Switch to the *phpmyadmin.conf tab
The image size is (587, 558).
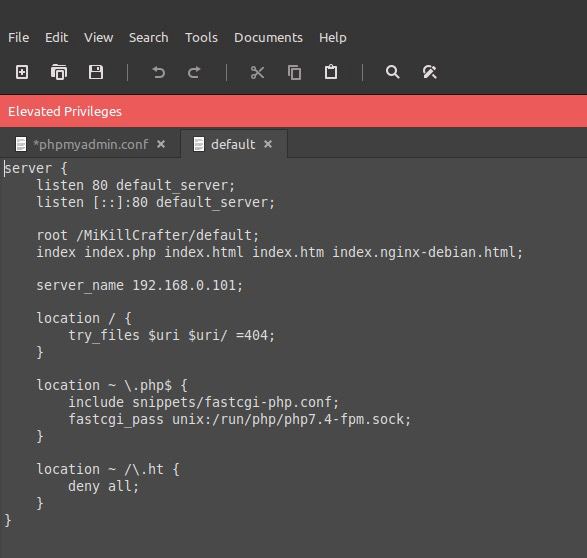click(91, 144)
